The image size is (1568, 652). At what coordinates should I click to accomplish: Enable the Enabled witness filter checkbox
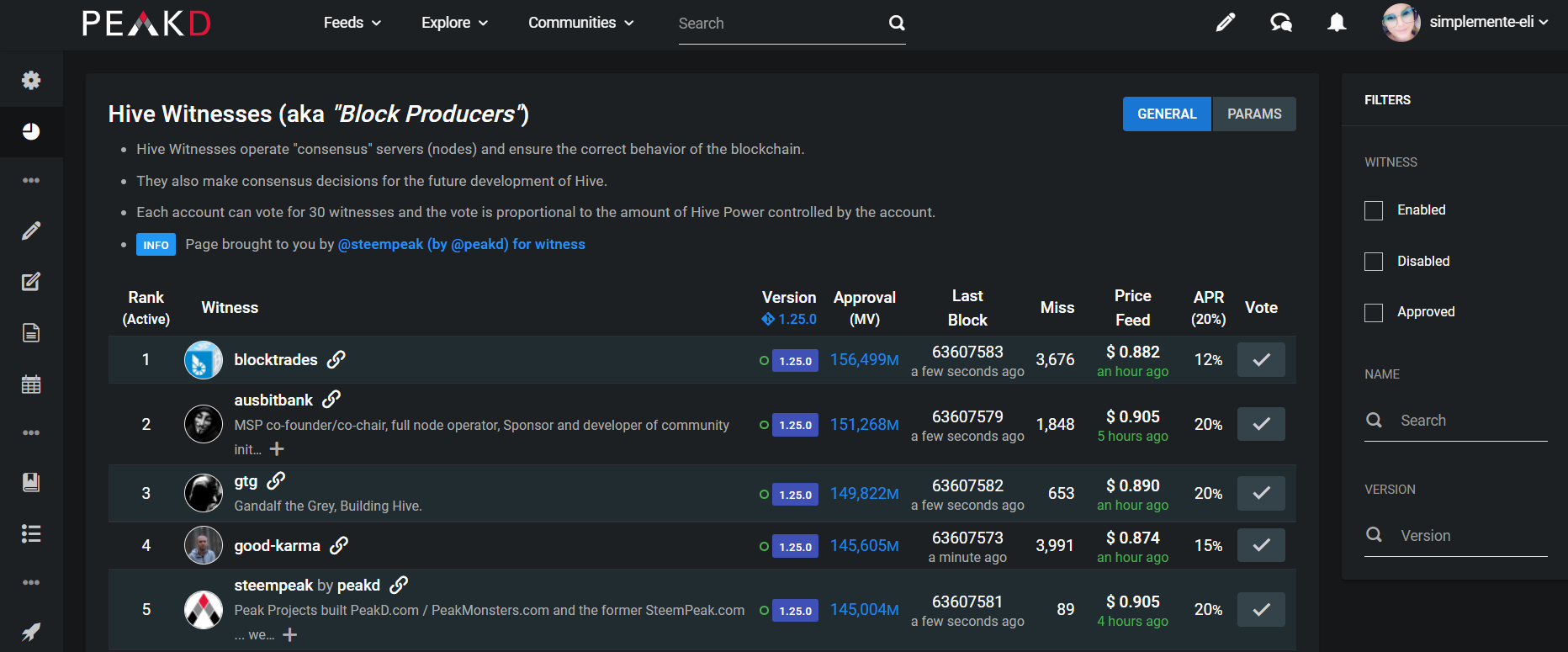point(1374,210)
